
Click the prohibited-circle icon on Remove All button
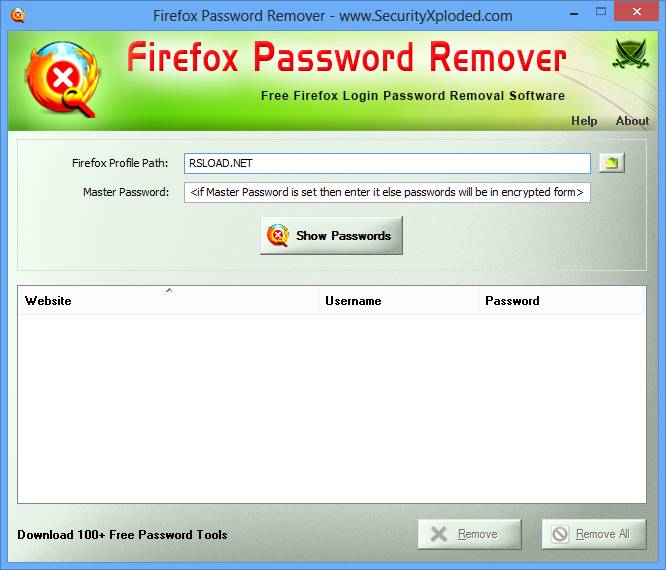tap(560, 534)
